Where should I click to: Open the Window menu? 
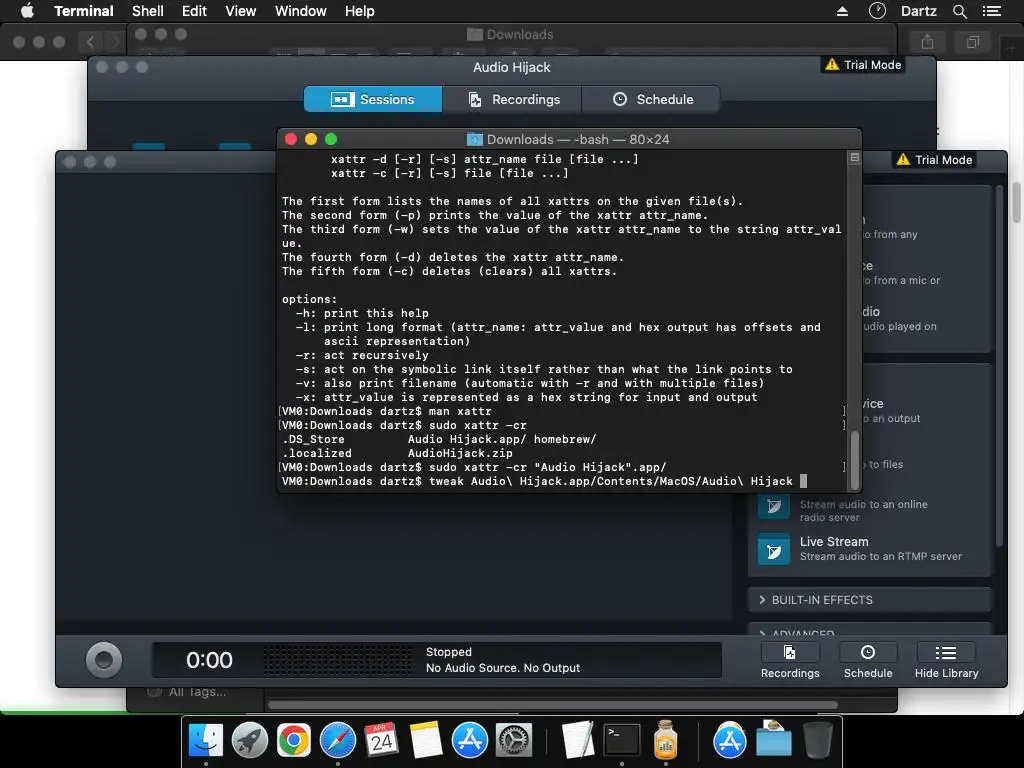[x=300, y=11]
